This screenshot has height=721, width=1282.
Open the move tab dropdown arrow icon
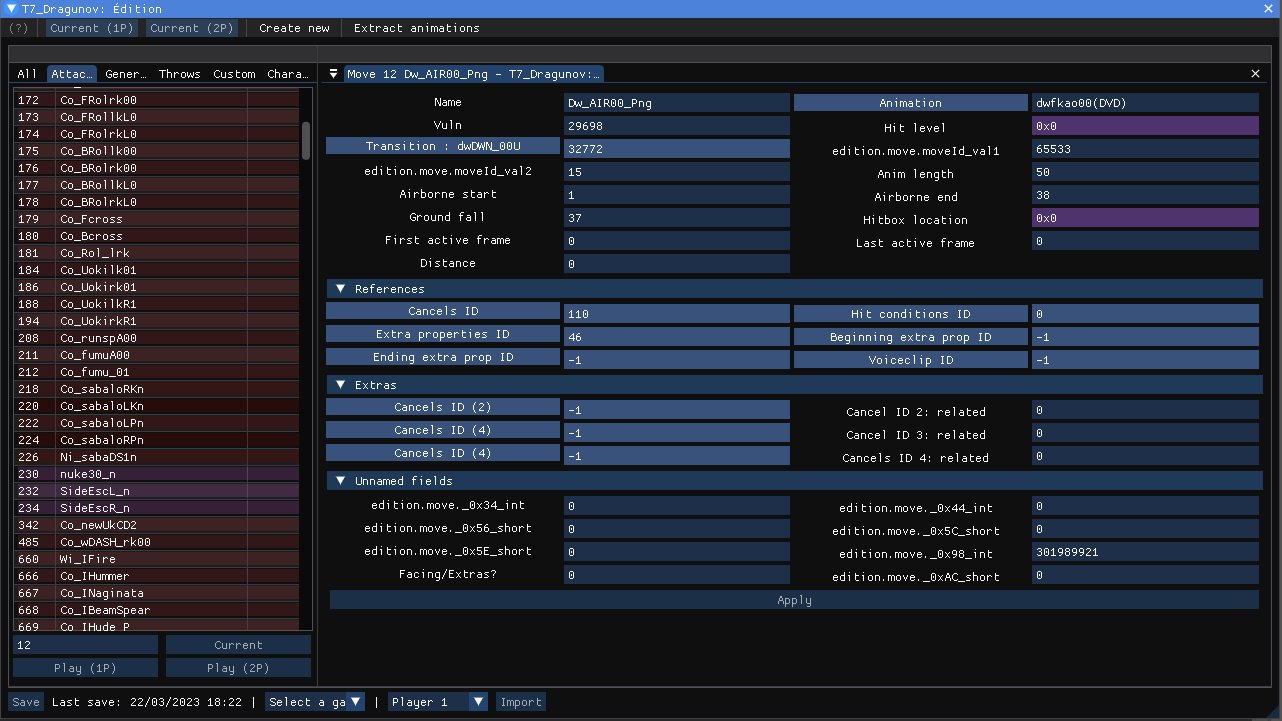(x=333, y=74)
